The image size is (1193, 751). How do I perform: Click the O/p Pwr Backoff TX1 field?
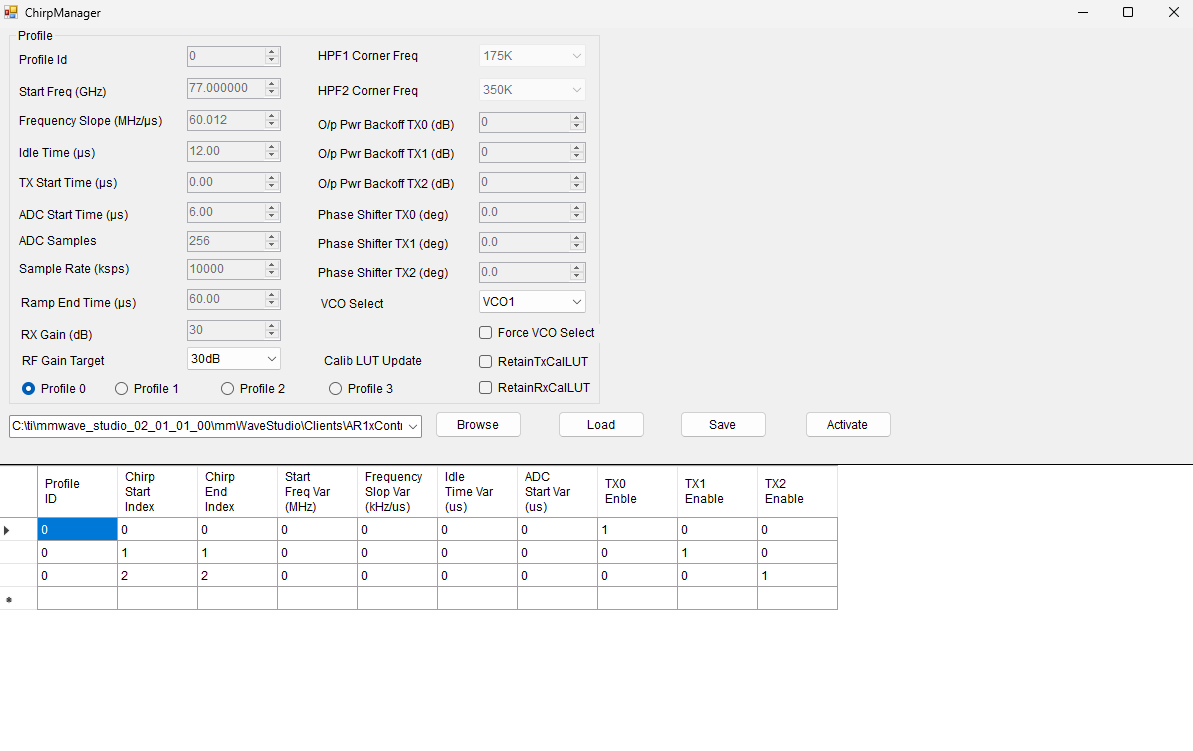[x=532, y=153]
